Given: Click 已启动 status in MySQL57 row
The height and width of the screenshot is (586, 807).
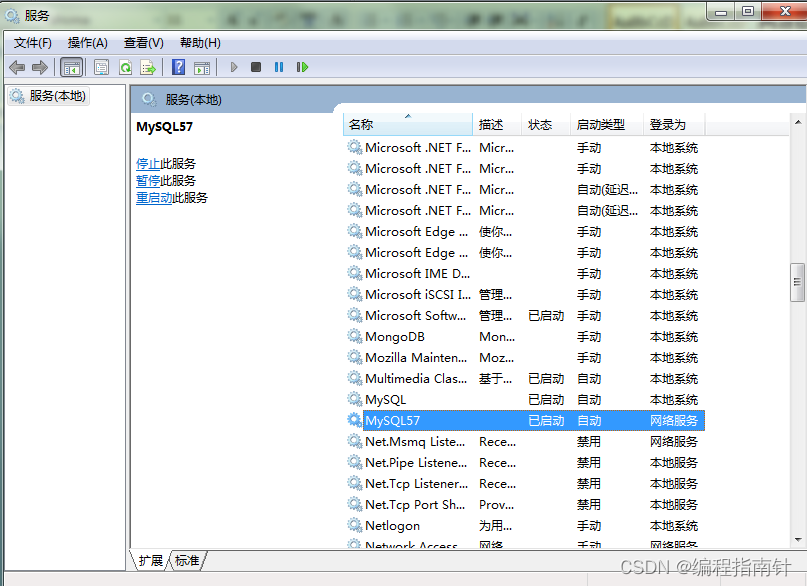Looking at the screenshot, I should 546,420.
